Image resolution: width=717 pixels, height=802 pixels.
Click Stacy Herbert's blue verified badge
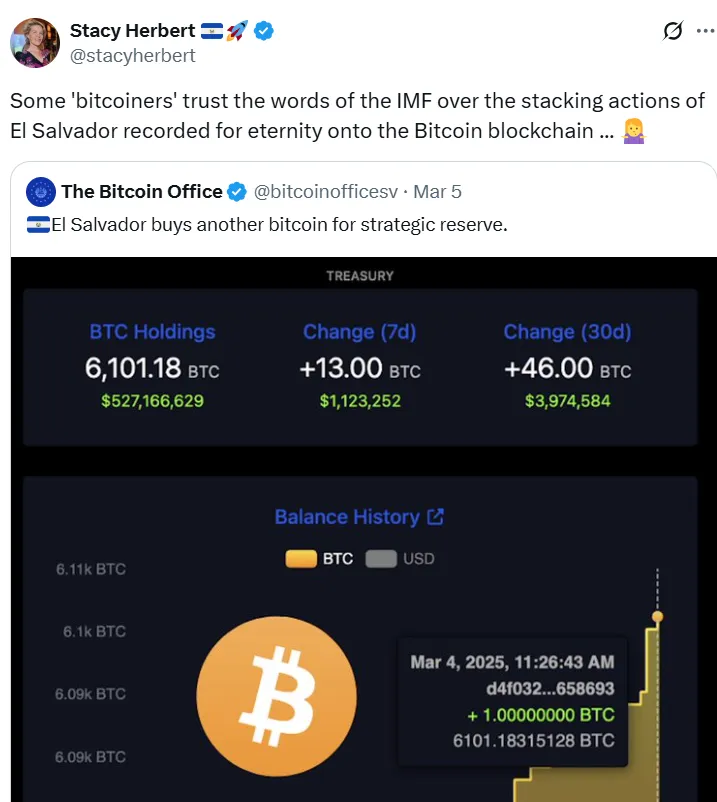coord(264,31)
